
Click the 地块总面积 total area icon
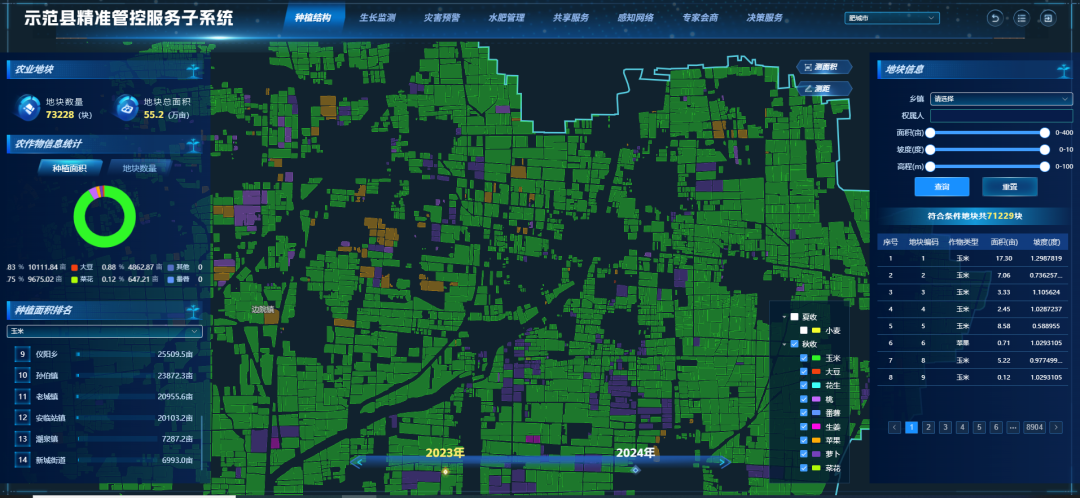click(126, 106)
